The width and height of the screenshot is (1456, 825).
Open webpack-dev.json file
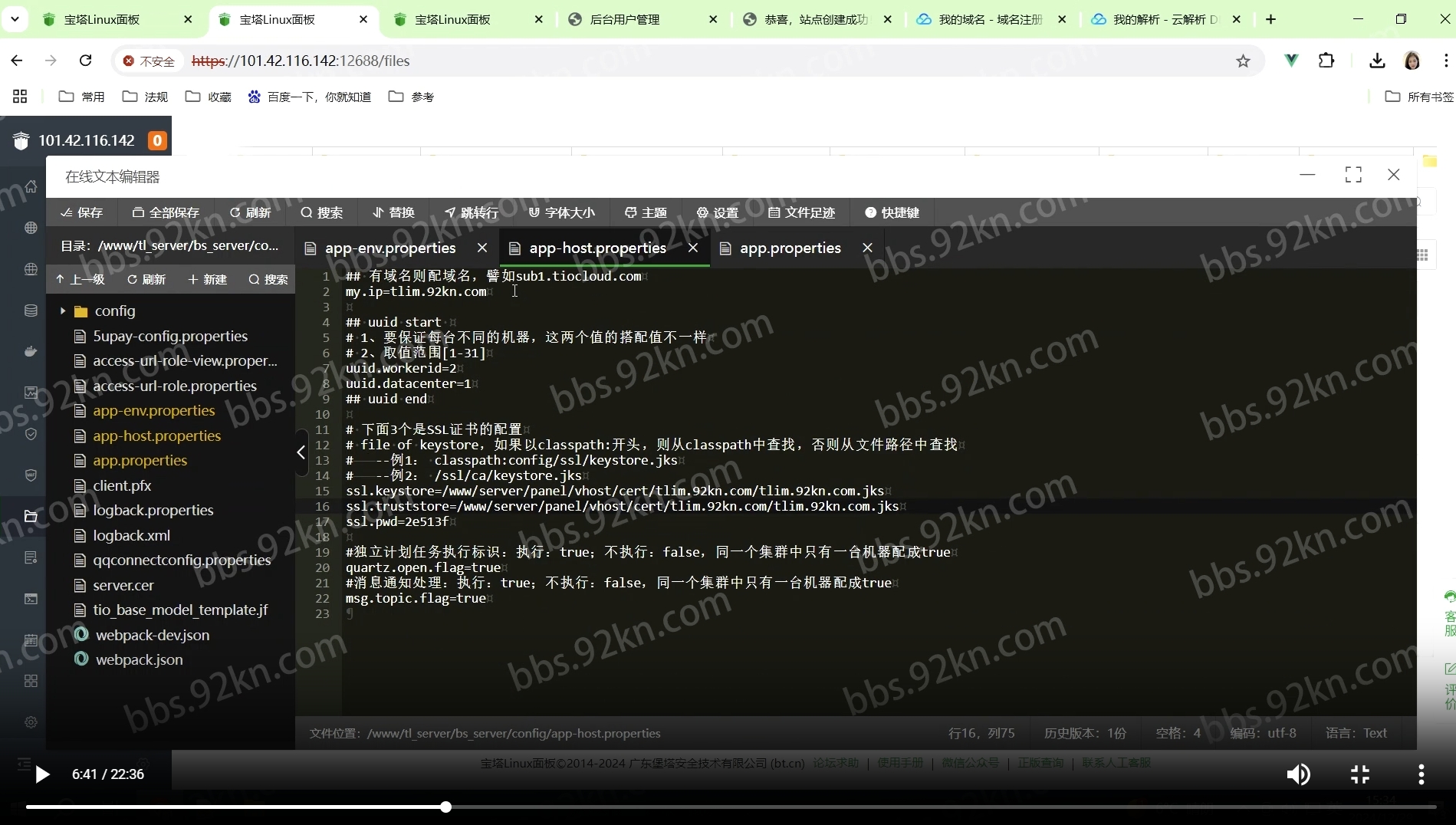tap(152, 635)
